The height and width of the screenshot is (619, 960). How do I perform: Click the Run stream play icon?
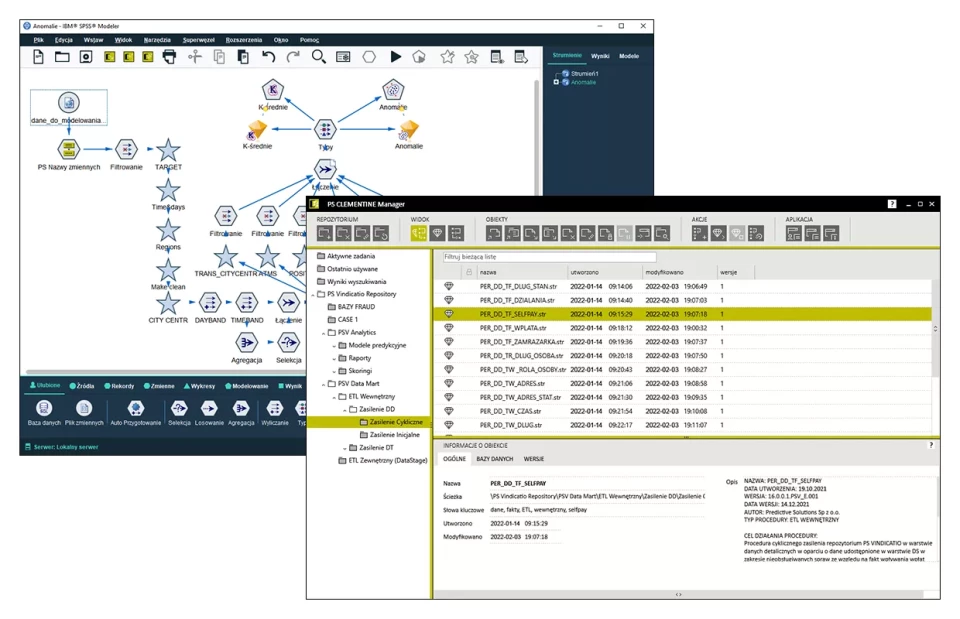[396, 57]
